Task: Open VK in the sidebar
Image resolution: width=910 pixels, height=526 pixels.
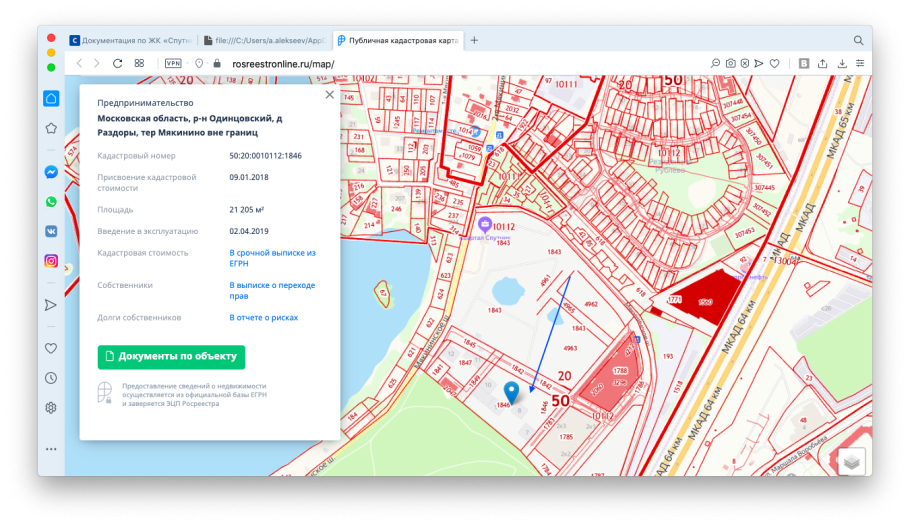Action: pos(51,231)
